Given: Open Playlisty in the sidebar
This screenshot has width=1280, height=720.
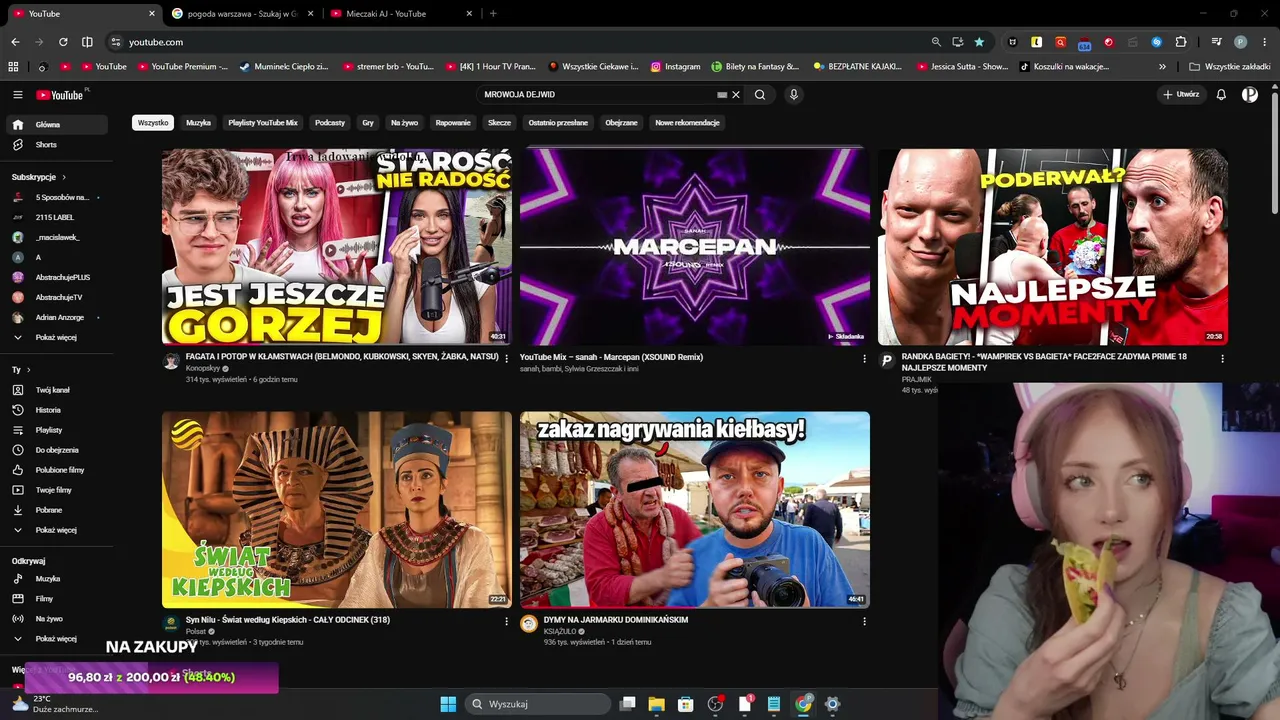Looking at the screenshot, I should pyautogui.click(x=59, y=430).
